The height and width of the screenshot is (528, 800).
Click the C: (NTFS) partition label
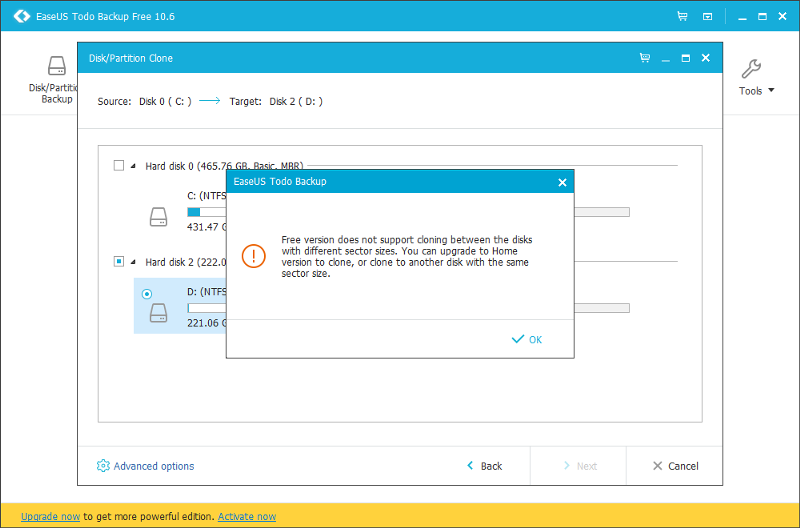207,195
